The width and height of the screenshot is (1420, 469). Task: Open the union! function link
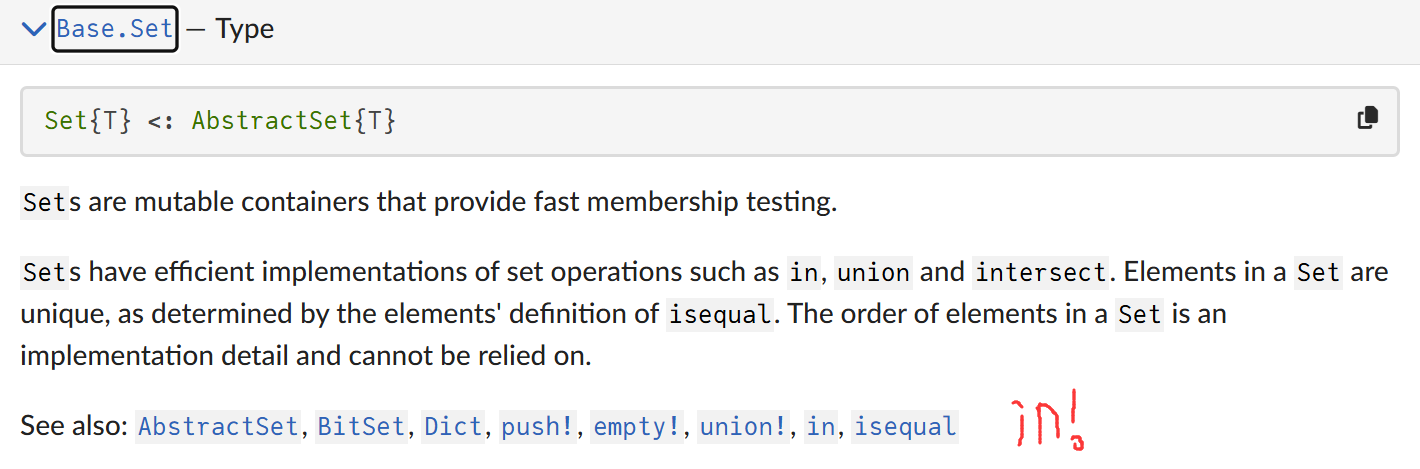point(743,427)
